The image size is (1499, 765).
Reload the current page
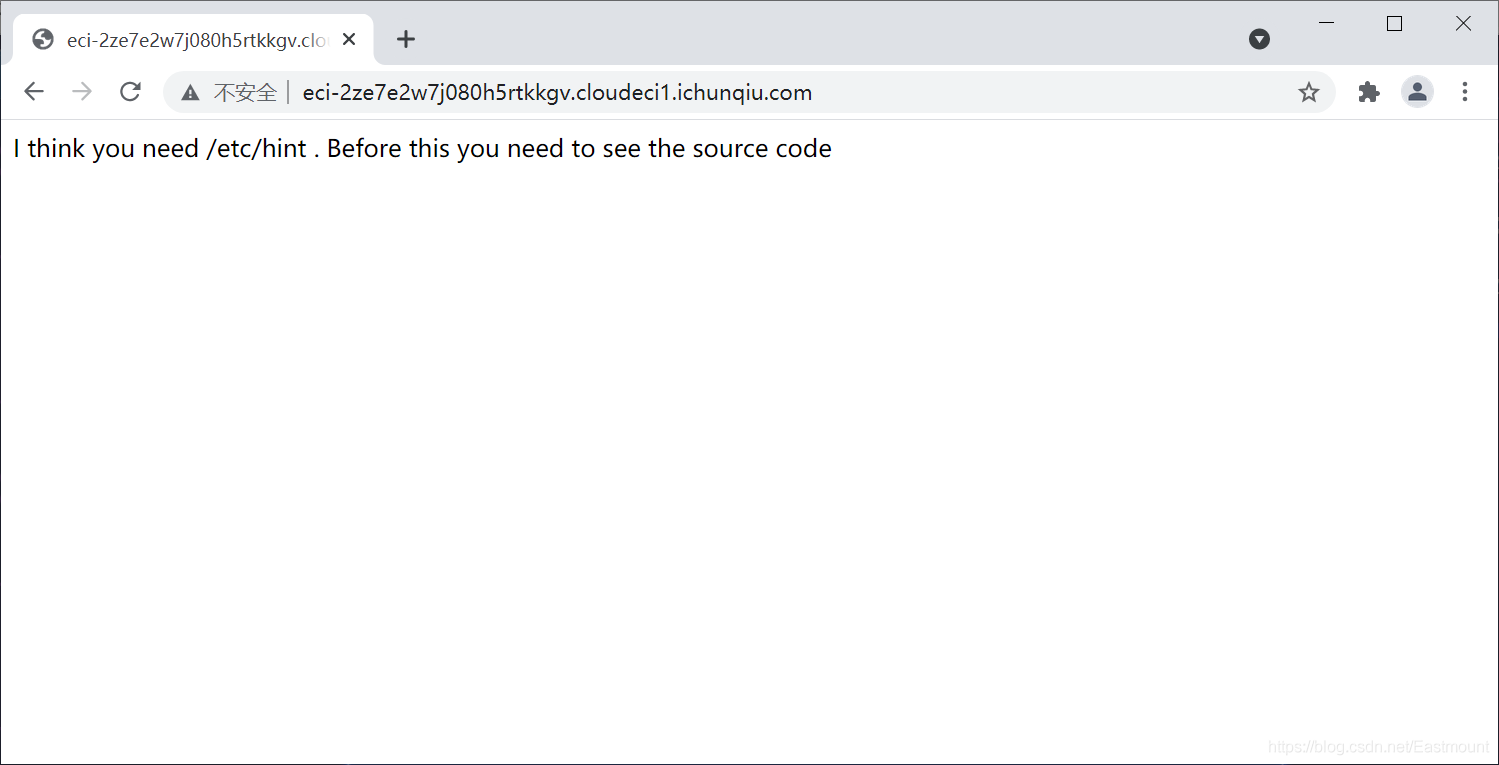[x=130, y=92]
